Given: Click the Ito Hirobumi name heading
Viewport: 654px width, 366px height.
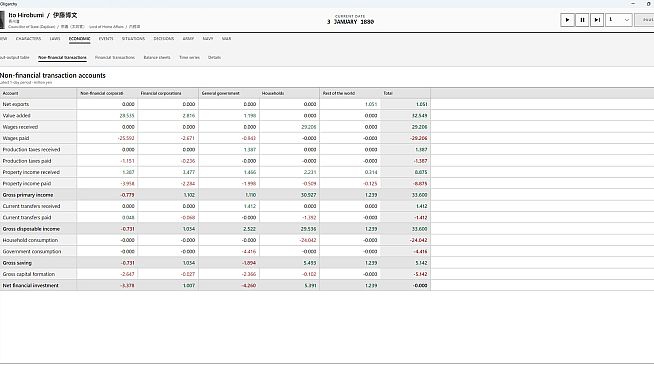Looking at the screenshot, I should (x=43, y=15).
